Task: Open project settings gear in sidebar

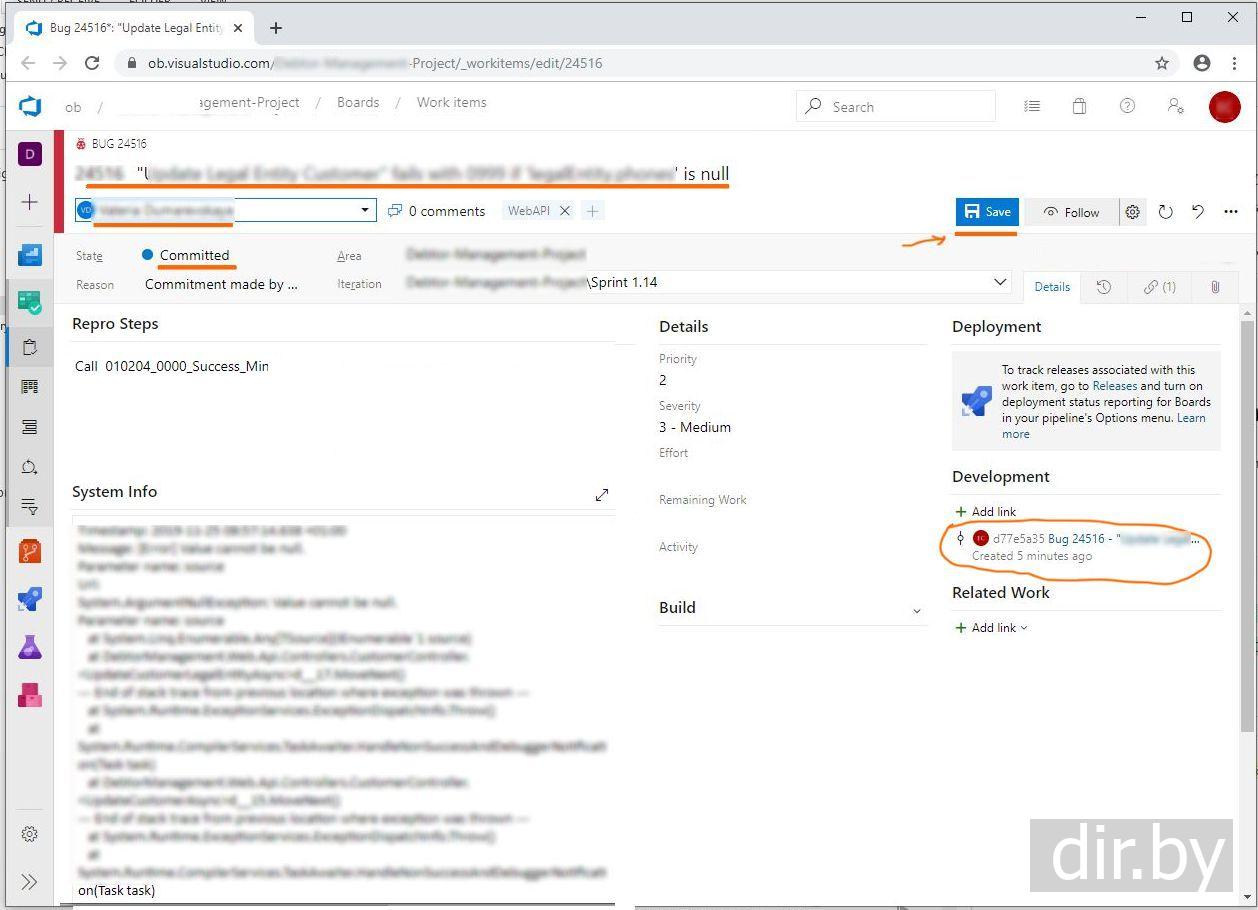Action: (30, 834)
